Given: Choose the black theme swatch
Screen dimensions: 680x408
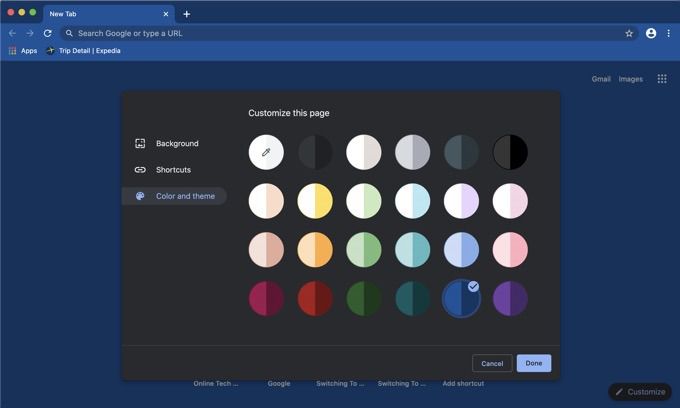Looking at the screenshot, I should pos(510,152).
